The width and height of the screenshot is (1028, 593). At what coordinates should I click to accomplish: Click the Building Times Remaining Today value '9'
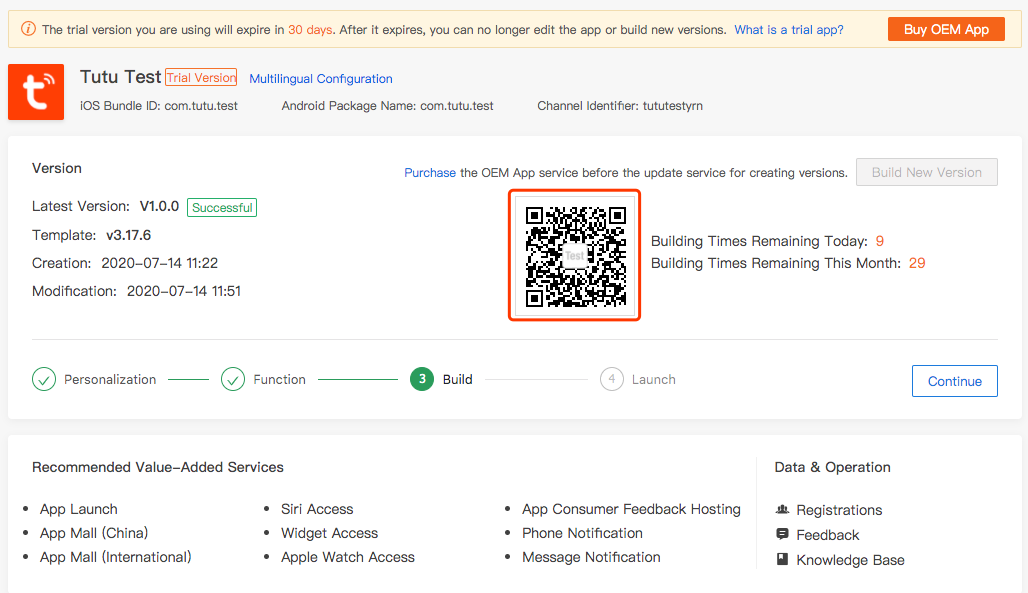(880, 241)
